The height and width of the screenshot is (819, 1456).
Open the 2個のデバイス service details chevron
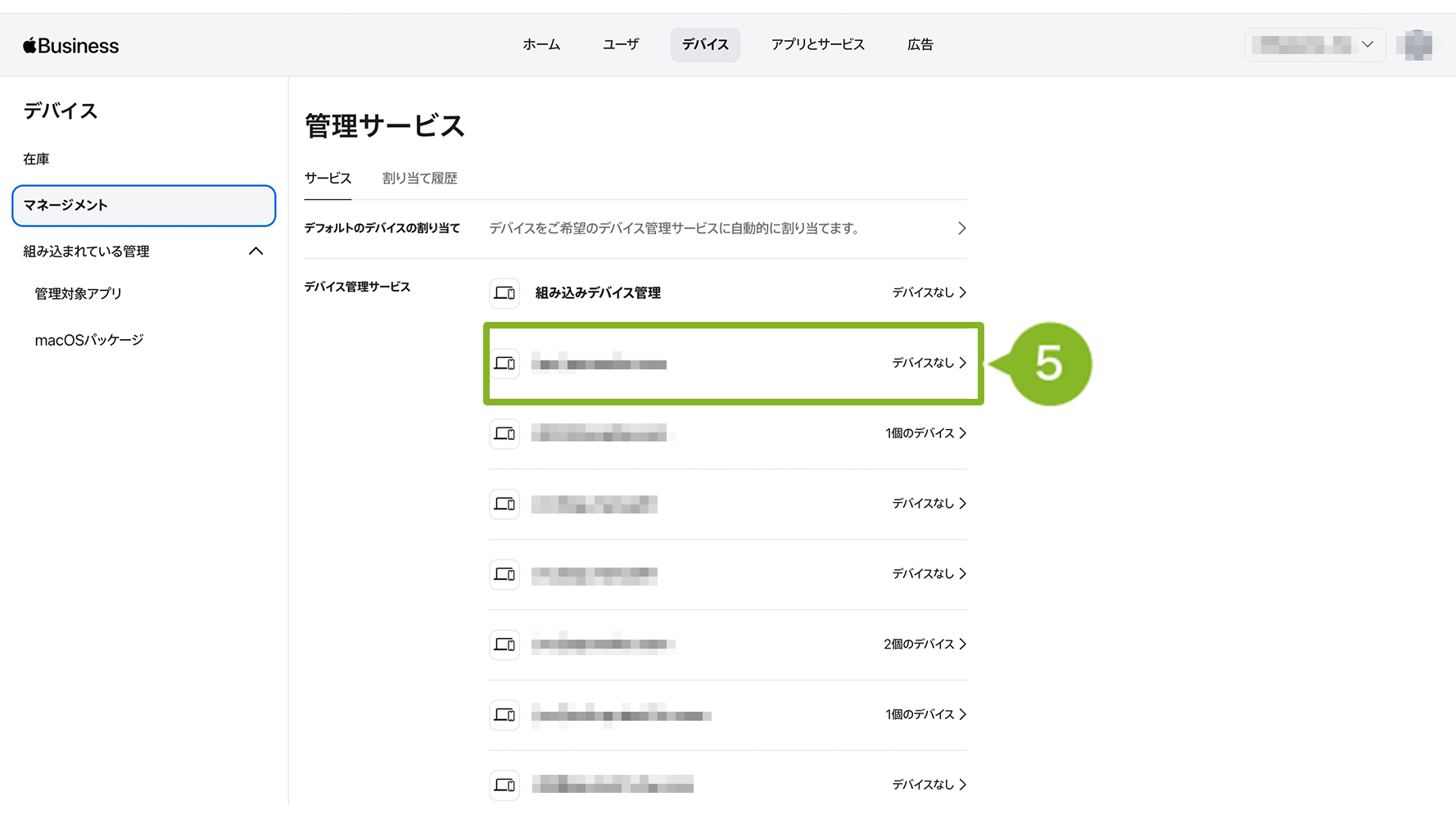pos(962,645)
